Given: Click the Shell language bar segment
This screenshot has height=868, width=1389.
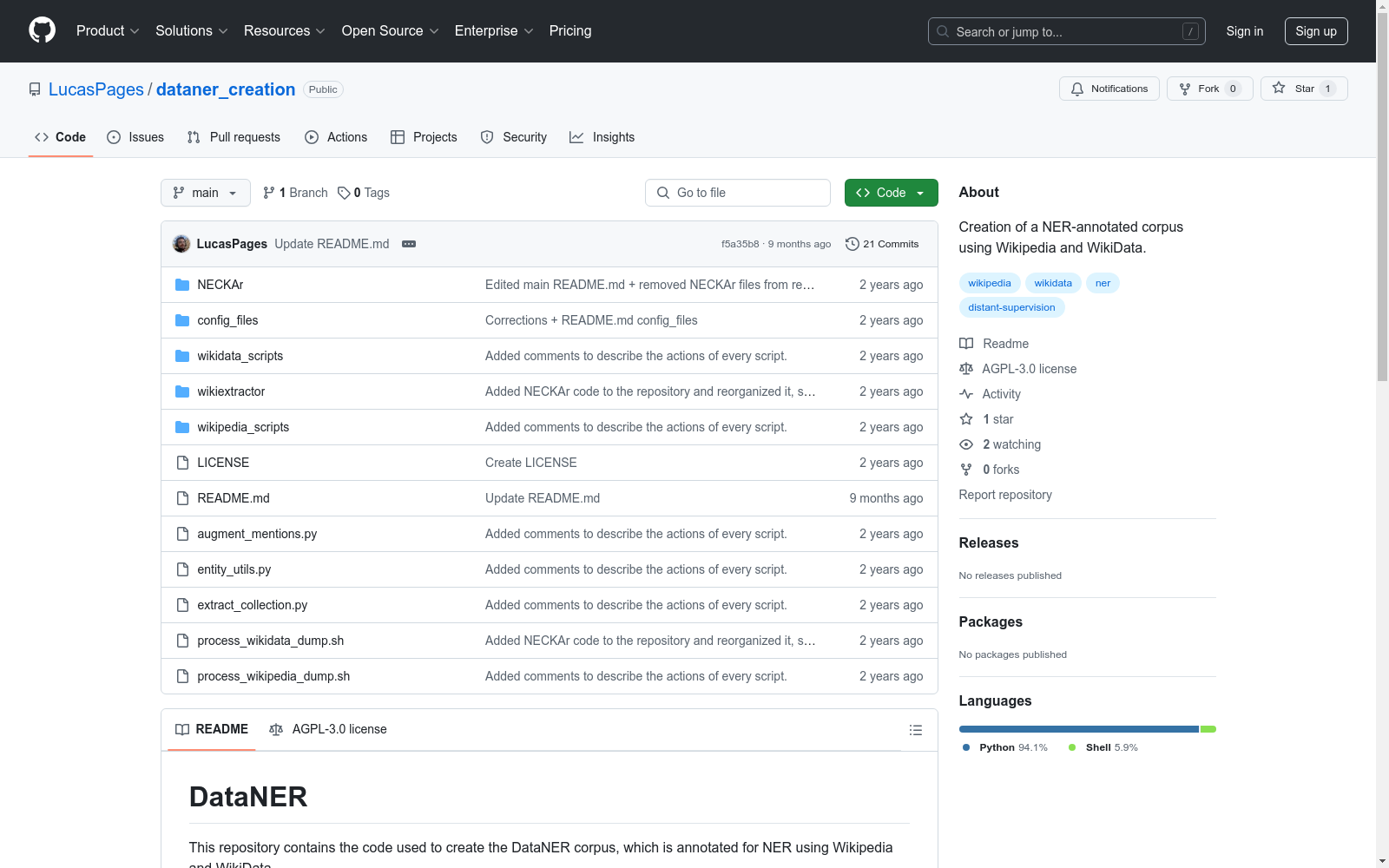Looking at the screenshot, I should pyautogui.click(x=1208, y=729).
